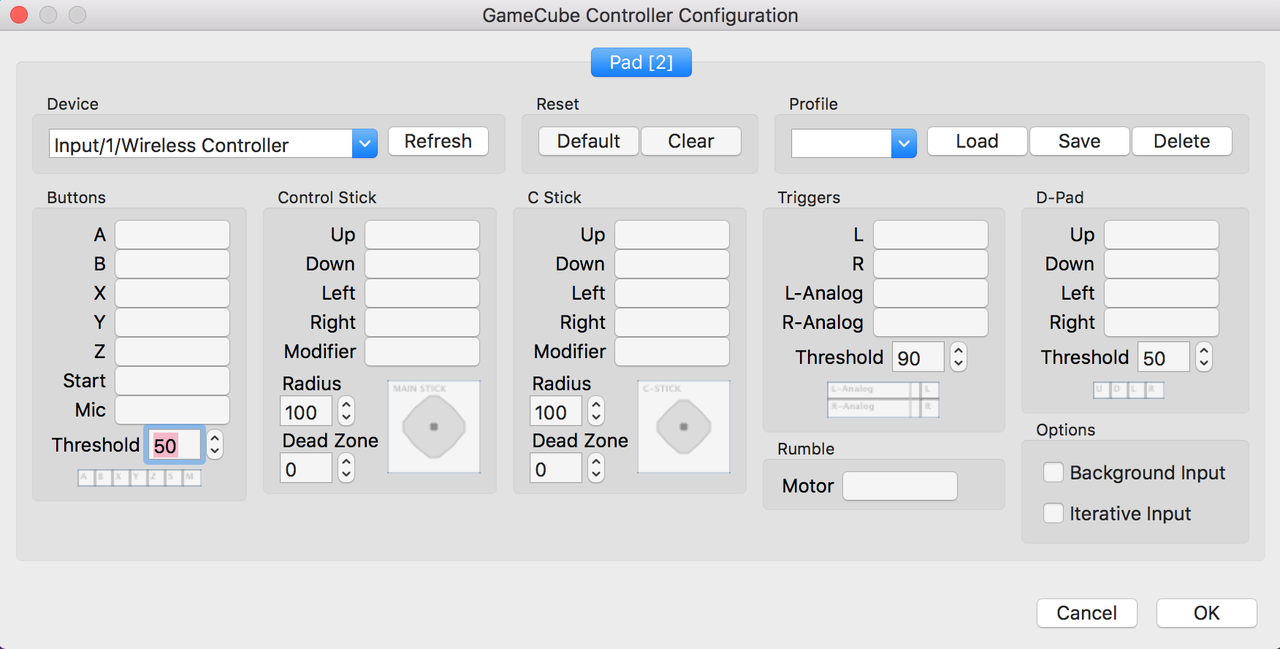Click the Rumble Motor mapping field
The width and height of the screenshot is (1280, 649).
tap(900, 486)
